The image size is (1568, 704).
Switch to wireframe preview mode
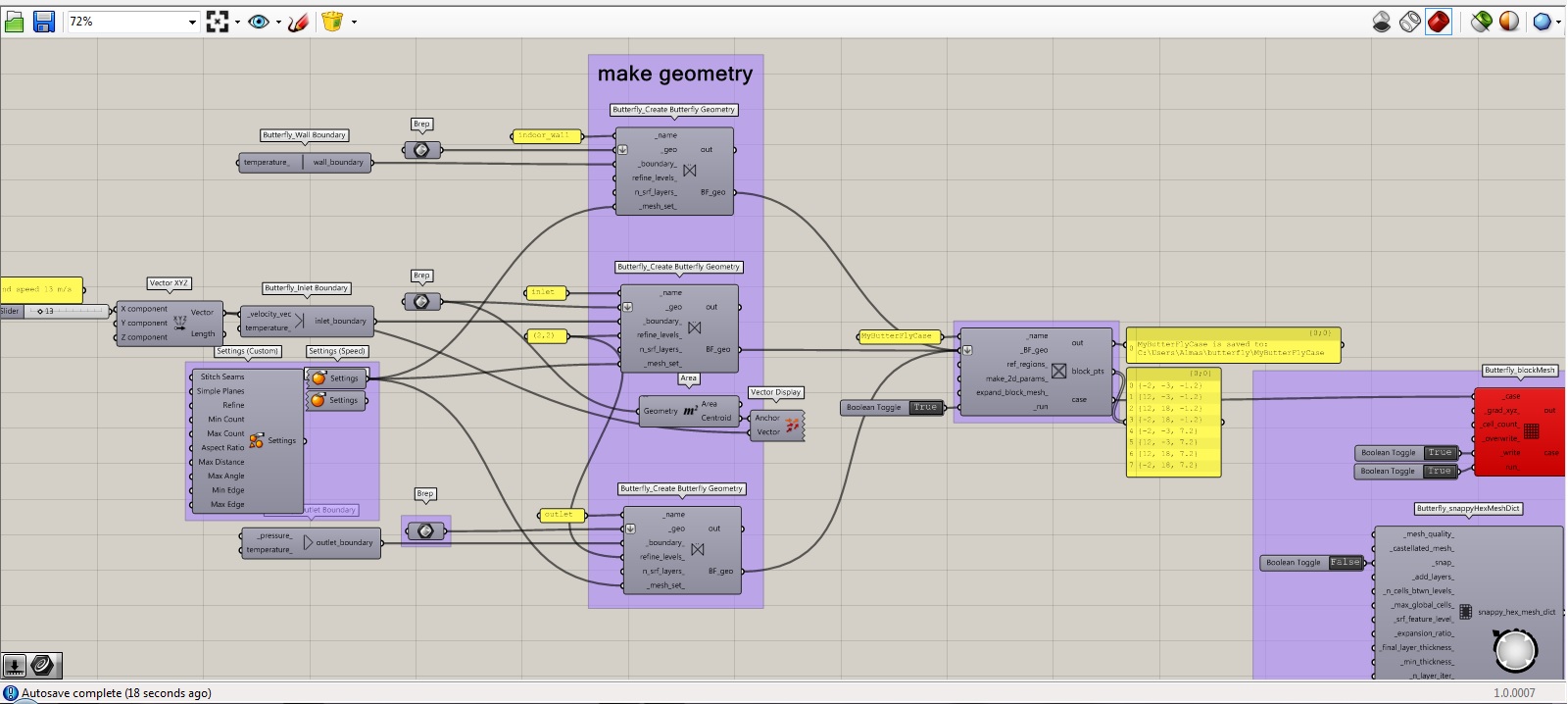[x=1410, y=21]
